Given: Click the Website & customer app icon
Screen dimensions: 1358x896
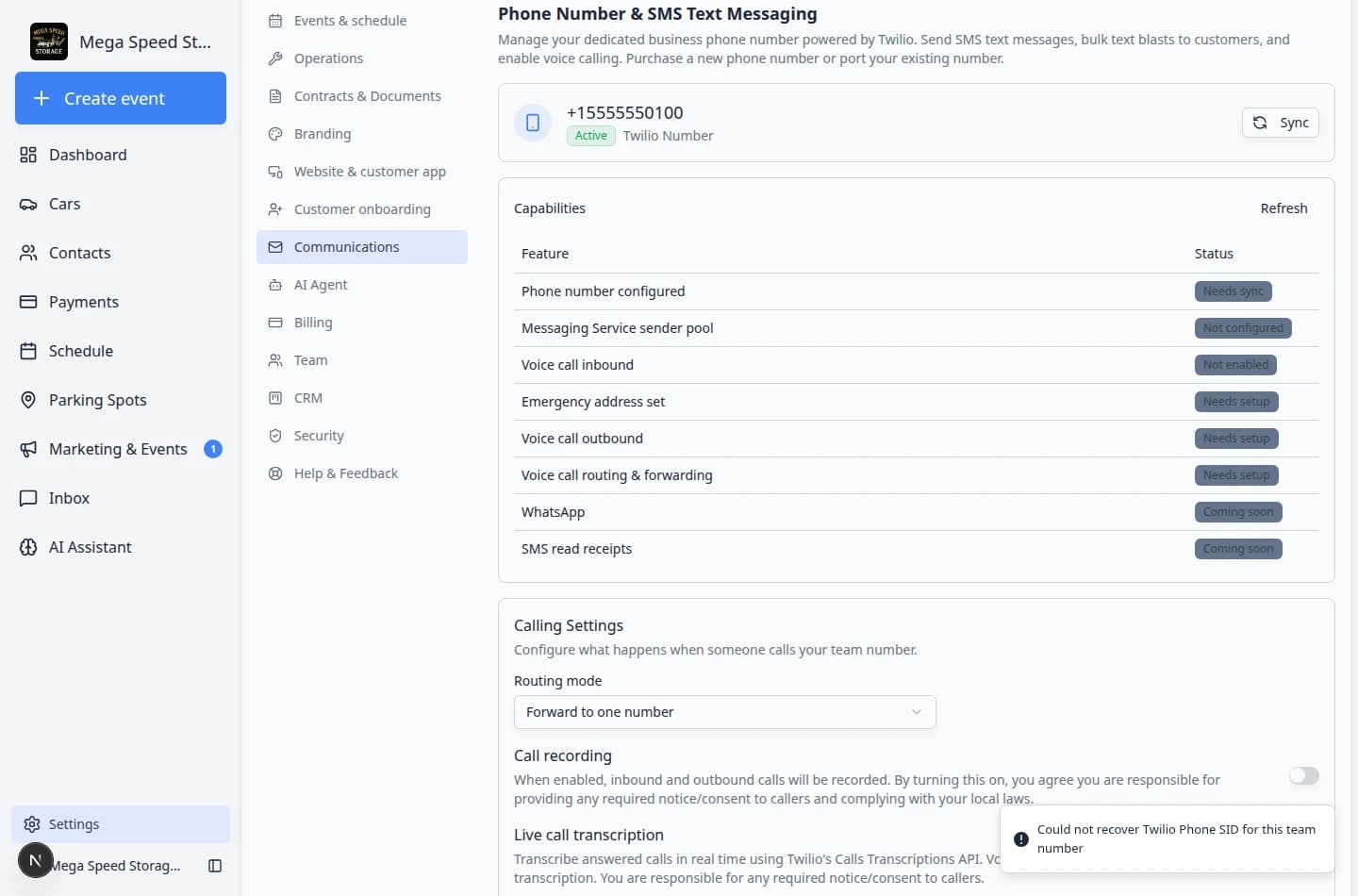Looking at the screenshot, I should (275, 172).
